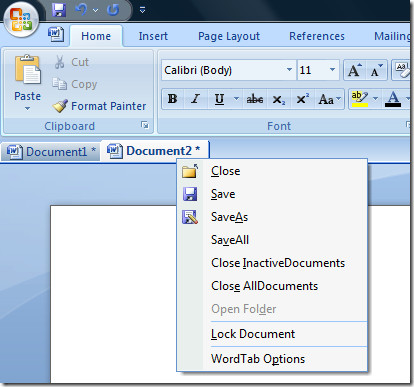Screen dimensions: 414x387
Task: Activate the Format Painter brush
Action: (99, 106)
